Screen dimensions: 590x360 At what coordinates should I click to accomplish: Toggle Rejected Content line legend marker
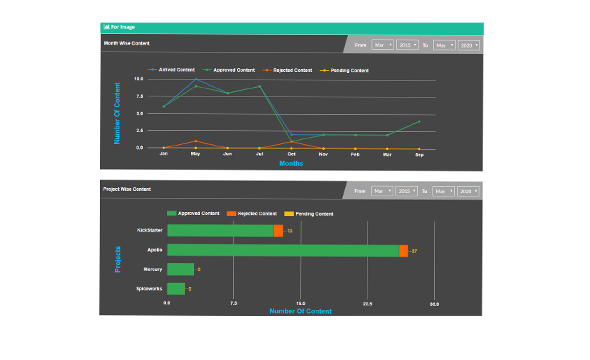267,70
